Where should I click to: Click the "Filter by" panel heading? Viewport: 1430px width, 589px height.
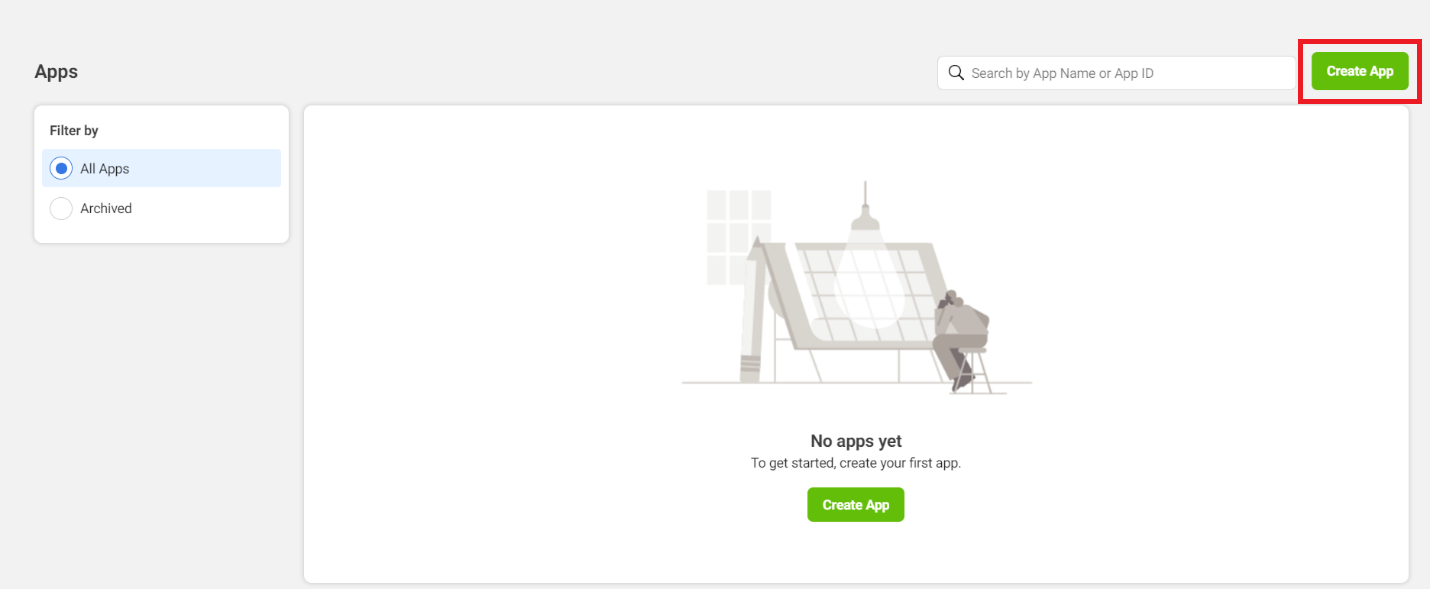click(74, 131)
